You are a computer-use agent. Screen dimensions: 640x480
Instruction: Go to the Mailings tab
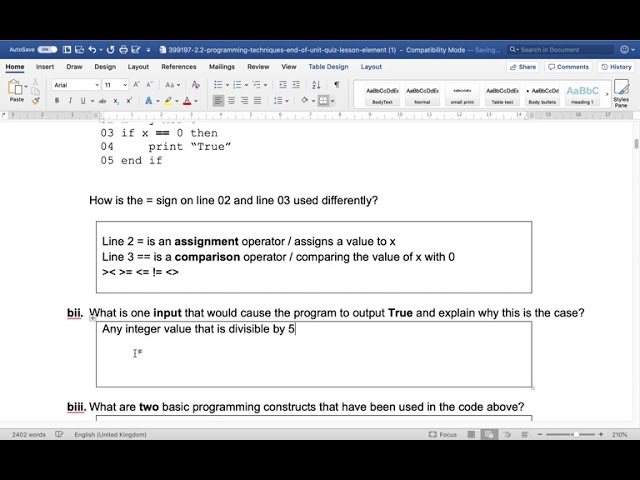(222, 67)
